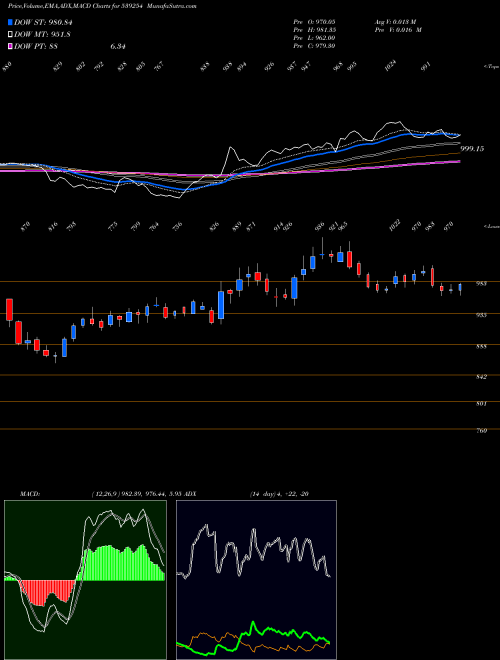This screenshot has width=500, height=660.
Task: Click the 'Pre H: 981.35' high value
Action: [314, 30]
